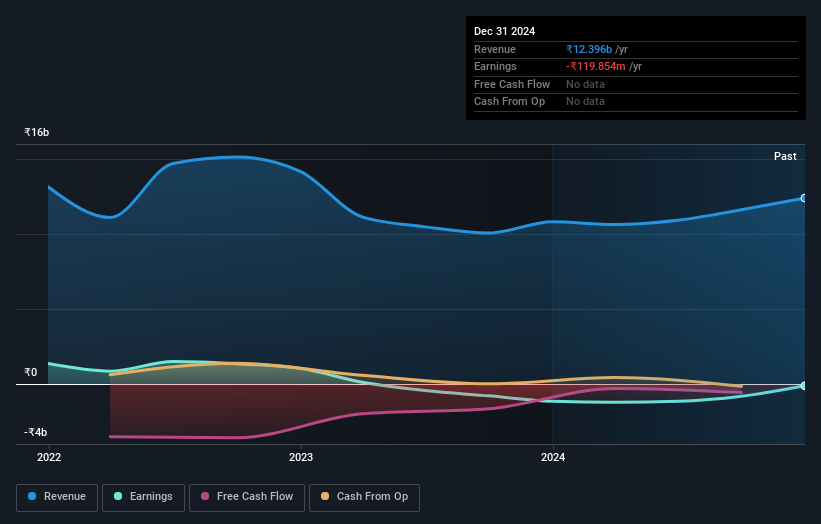This screenshot has width=821, height=524.
Task: Click the ₹0 y-axis label
Action: coord(31,373)
